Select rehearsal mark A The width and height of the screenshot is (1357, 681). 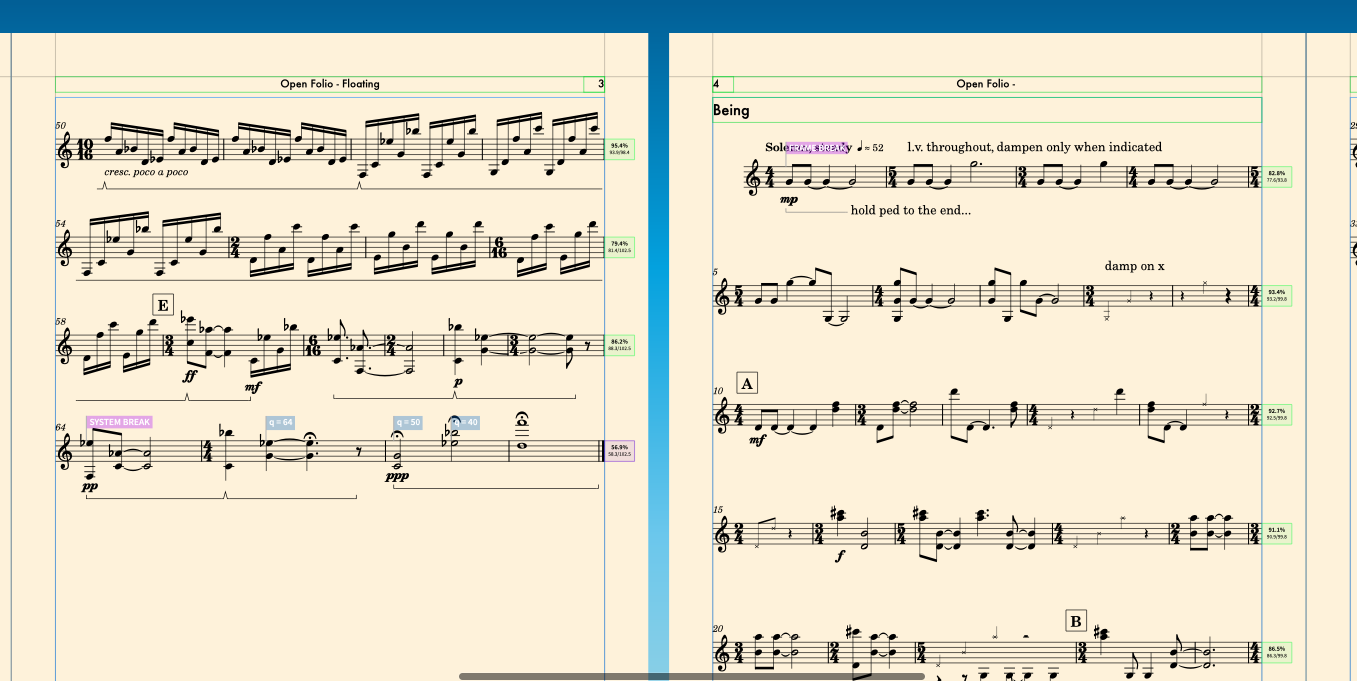click(747, 383)
